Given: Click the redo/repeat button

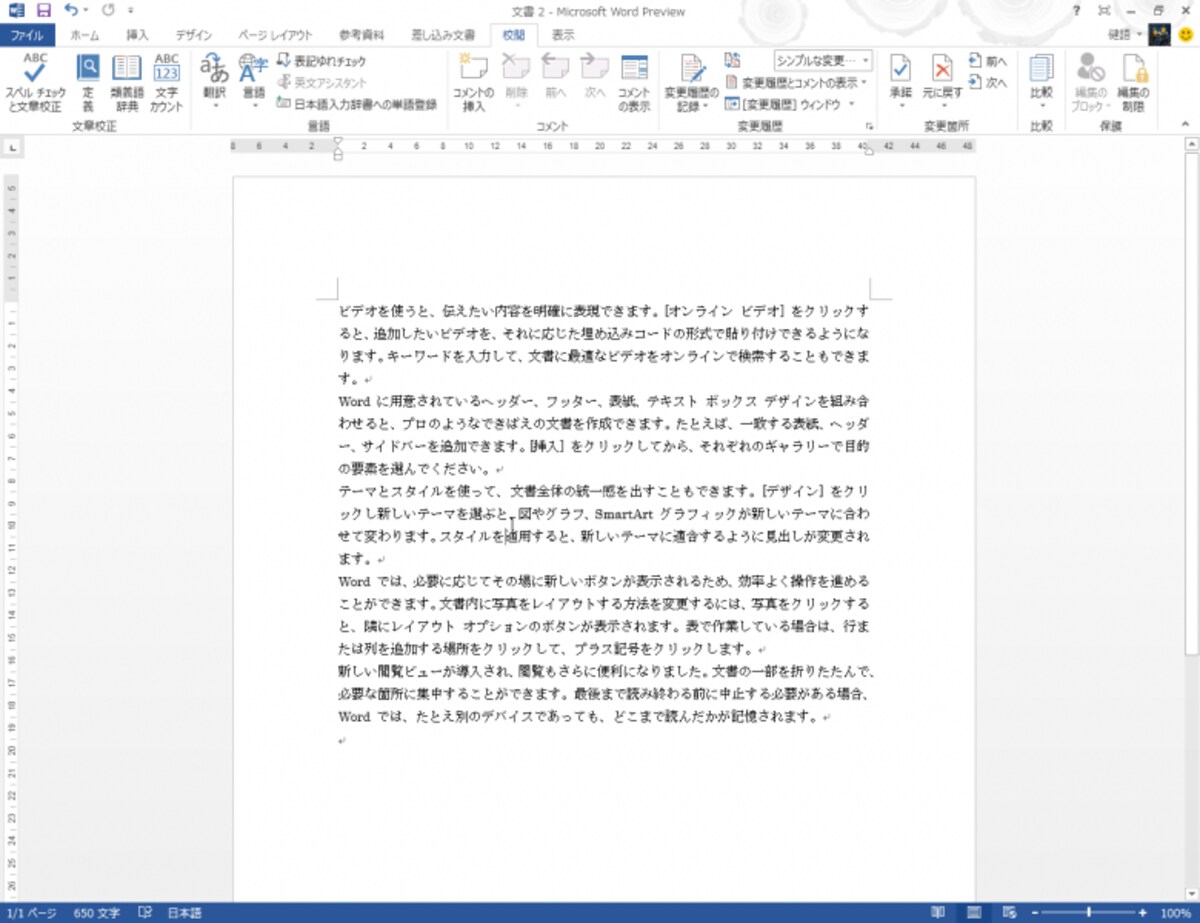Looking at the screenshot, I should (x=107, y=11).
